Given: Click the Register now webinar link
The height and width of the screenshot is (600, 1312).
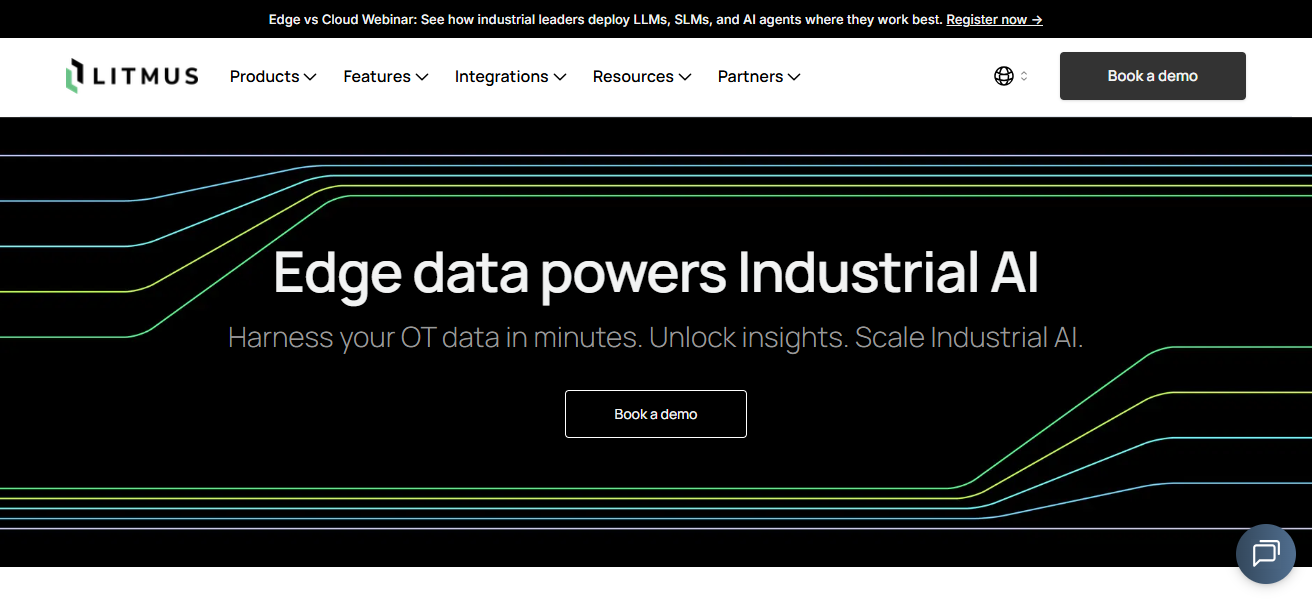Looking at the screenshot, I should click(x=994, y=19).
